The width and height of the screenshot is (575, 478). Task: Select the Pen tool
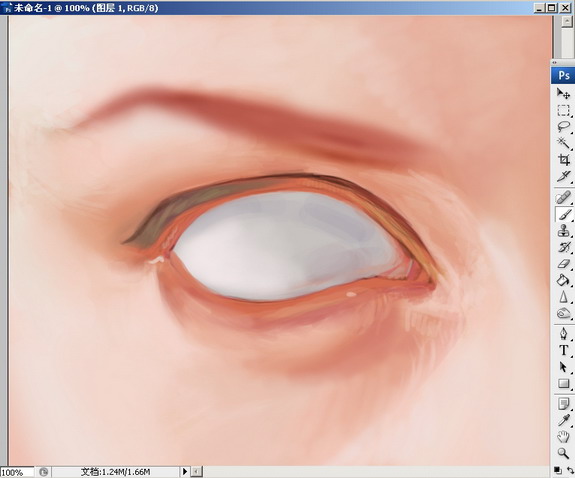point(563,334)
